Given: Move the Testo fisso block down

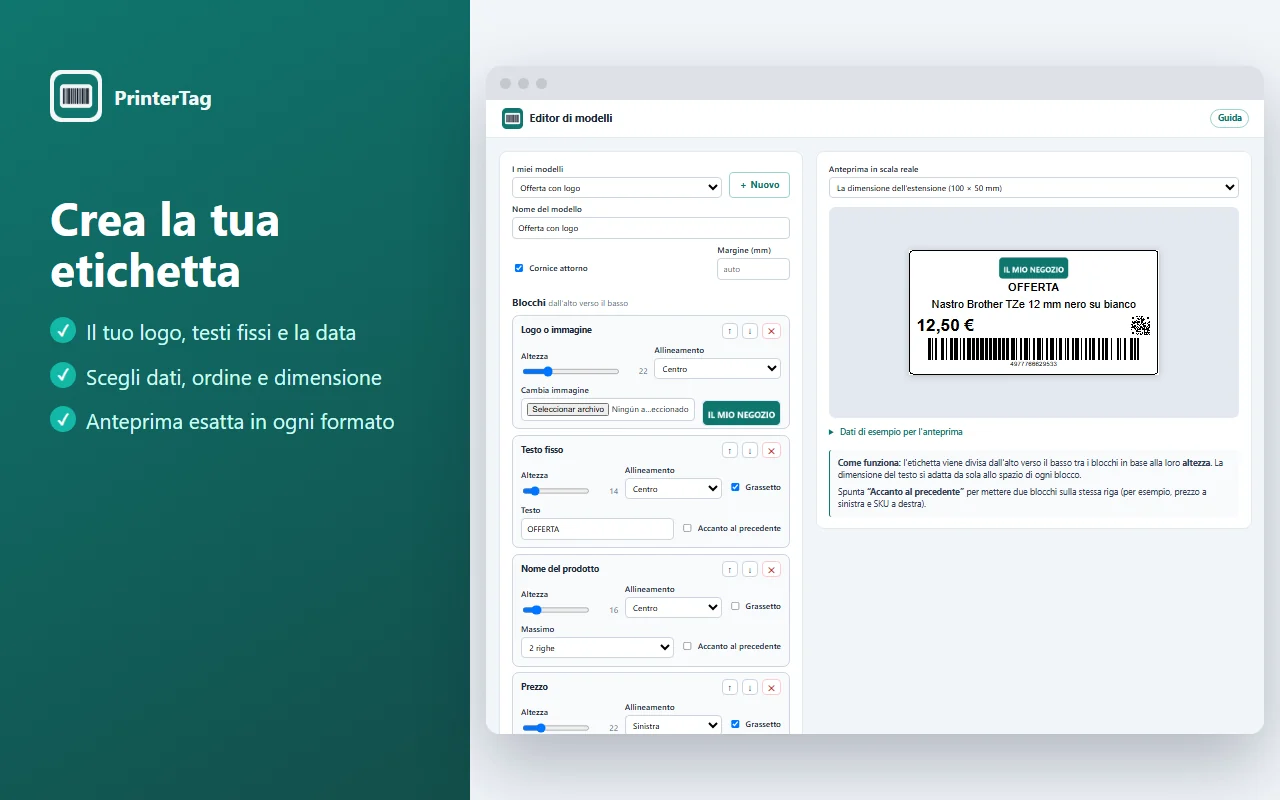Looking at the screenshot, I should pyautogui.click(x=751, y=451).
